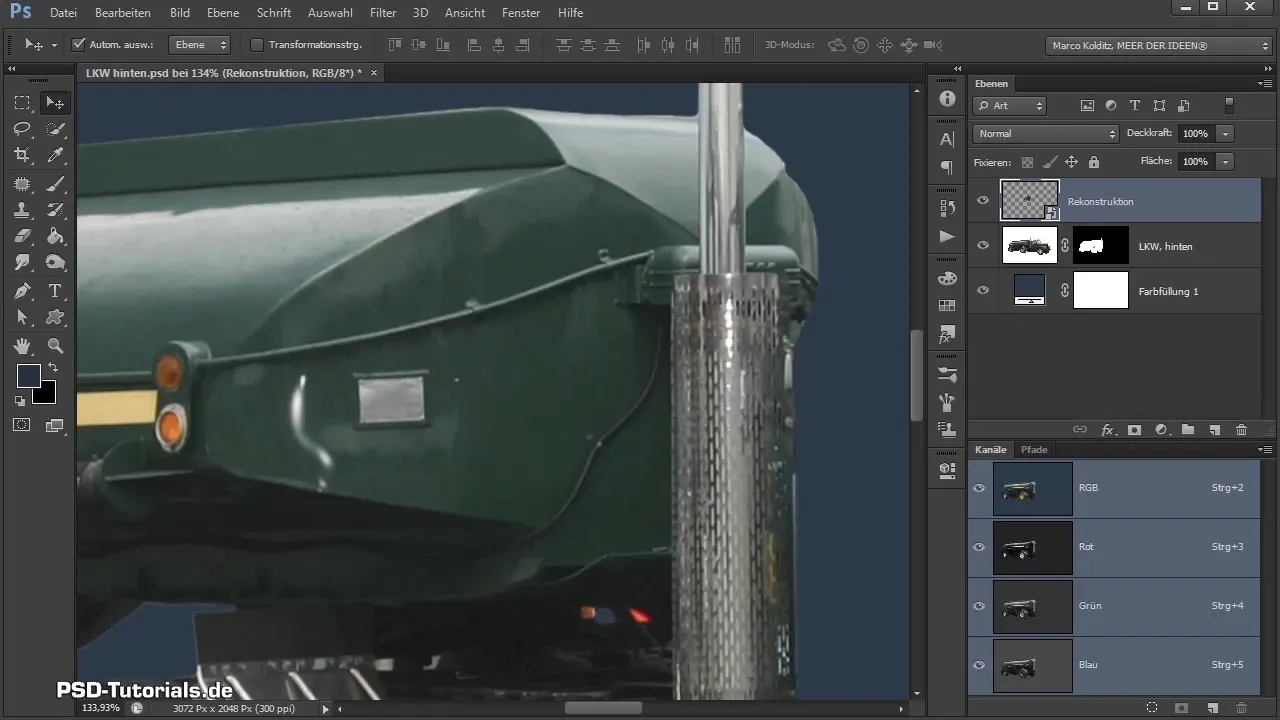Select the Lasso tool
The width and height of the screenshot is (1280, 720).
[22, 129]
